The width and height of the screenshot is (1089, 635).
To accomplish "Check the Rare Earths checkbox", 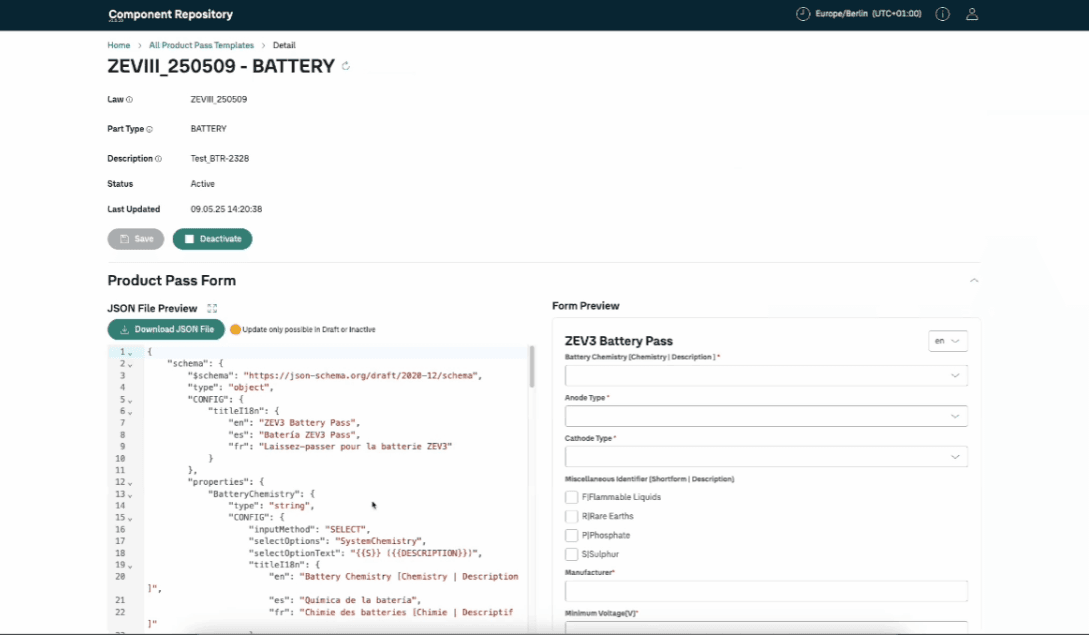I will point(571,516).
